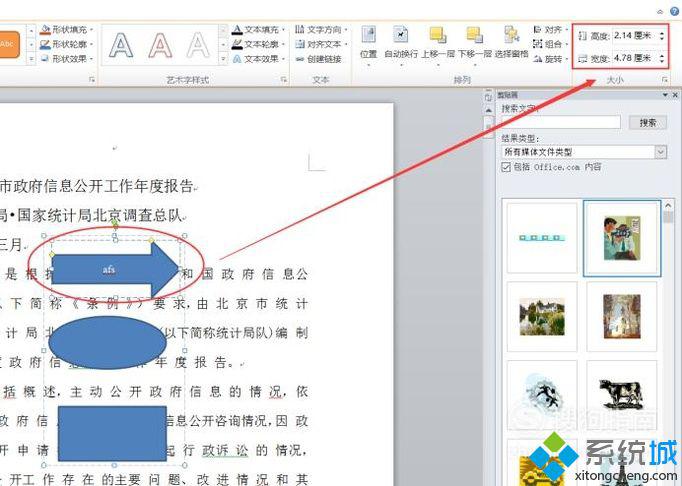
Task: Expand the WordArt styles gallery more button
Action: 223,59
